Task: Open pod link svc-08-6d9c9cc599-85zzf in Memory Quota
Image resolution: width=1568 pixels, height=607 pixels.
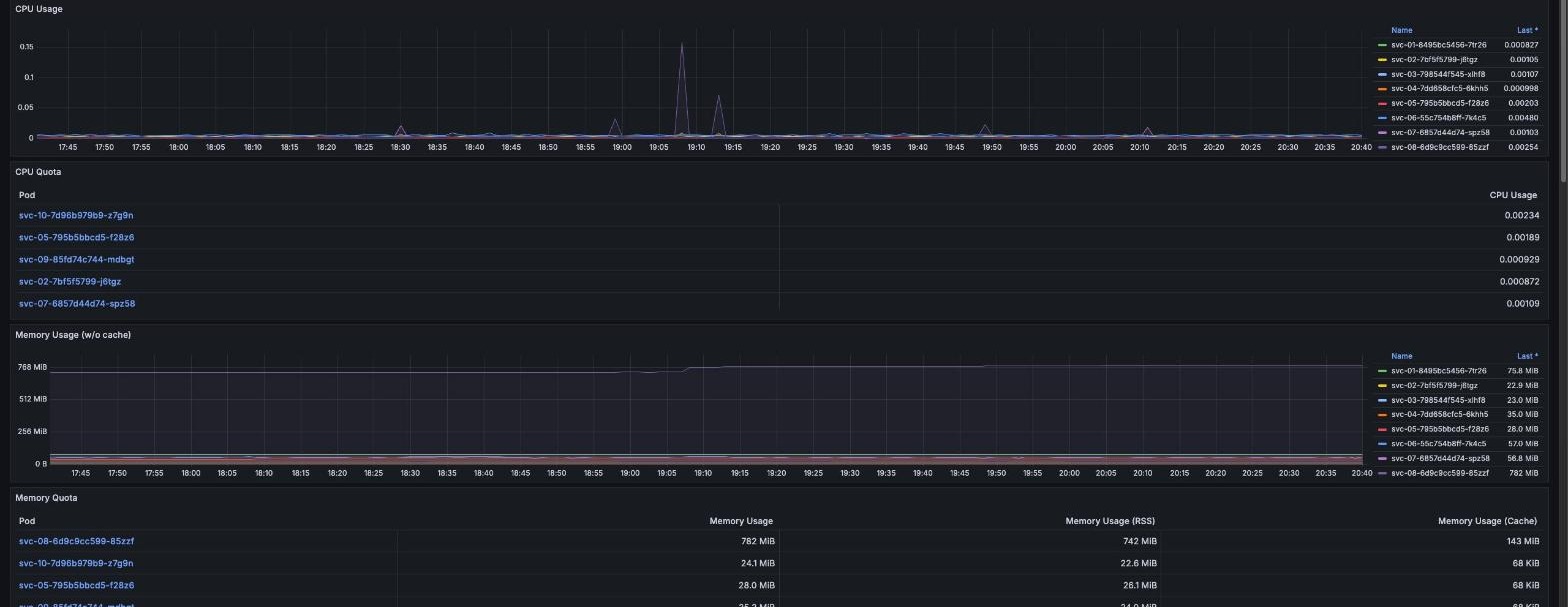Action: coord(76,542)
